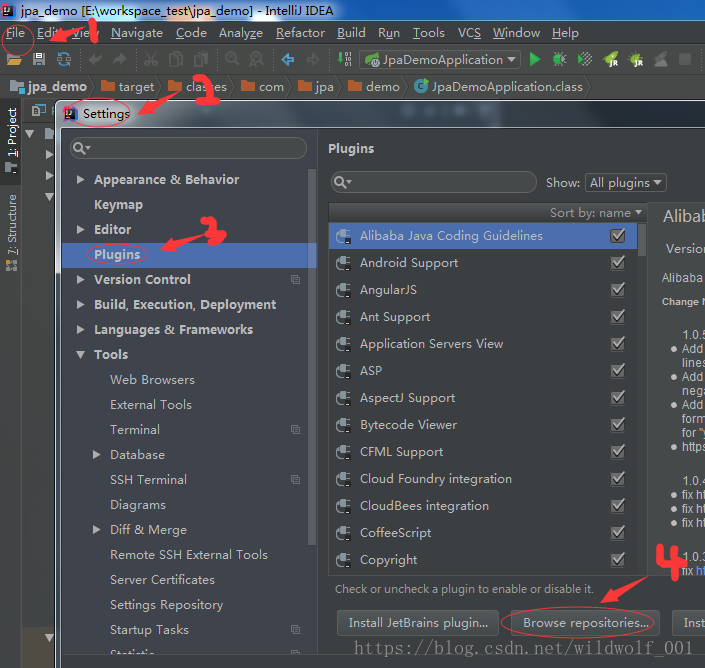Open the Build menu

(351, 33)
